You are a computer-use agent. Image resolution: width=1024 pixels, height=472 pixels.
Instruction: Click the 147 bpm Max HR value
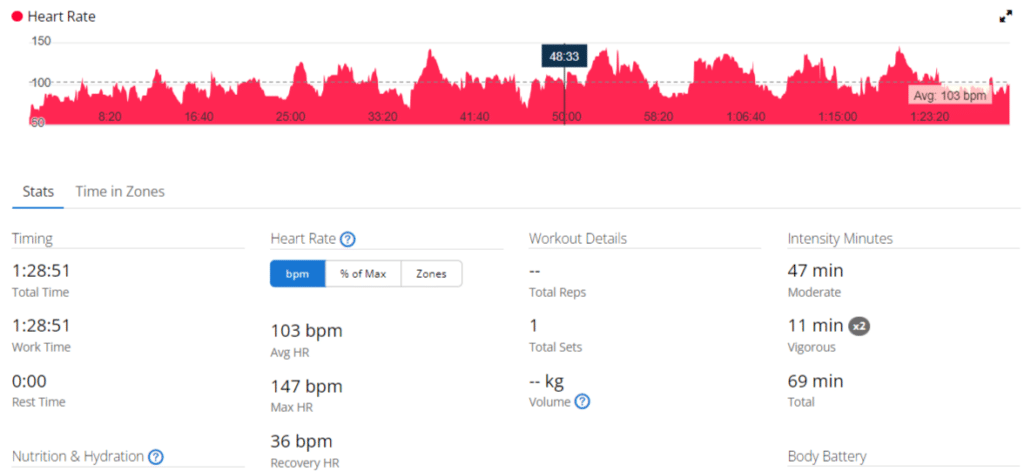tap(306, 386)
